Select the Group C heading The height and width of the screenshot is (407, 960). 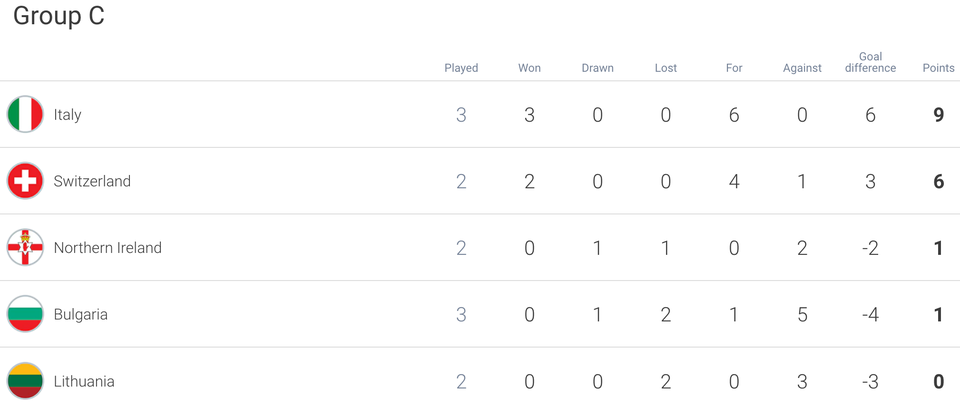tap(59, 16)
